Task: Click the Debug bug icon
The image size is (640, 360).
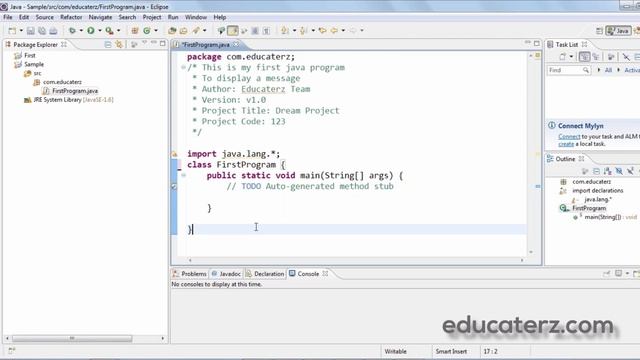Action: 72,31
